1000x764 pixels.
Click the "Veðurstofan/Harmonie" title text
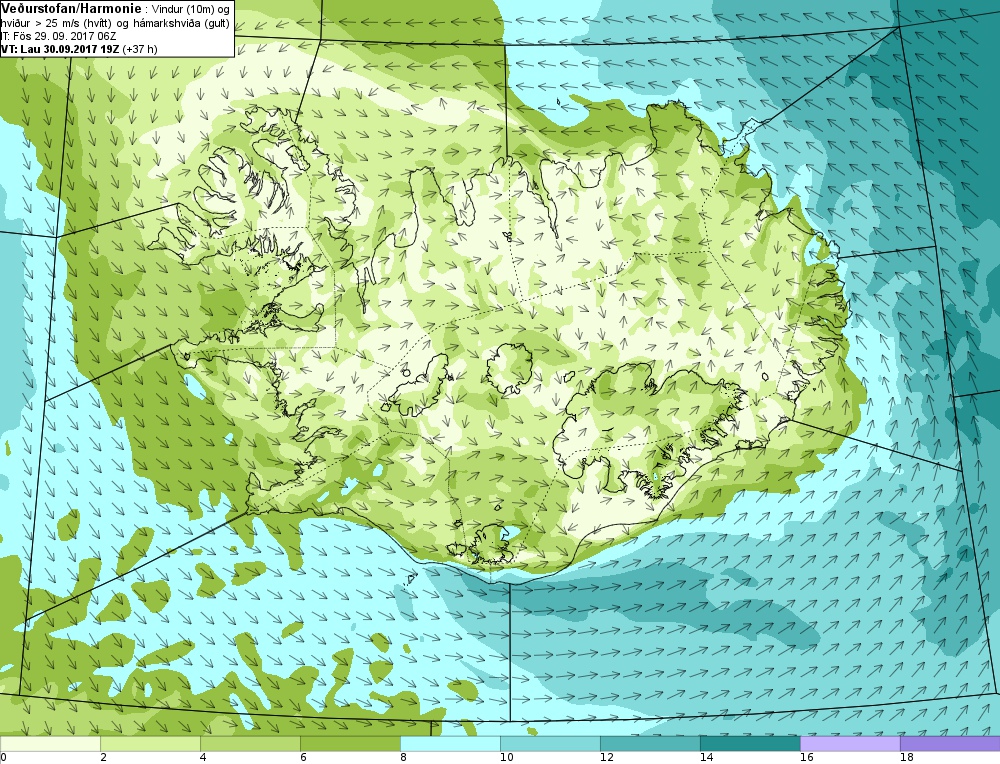(71, 9)
